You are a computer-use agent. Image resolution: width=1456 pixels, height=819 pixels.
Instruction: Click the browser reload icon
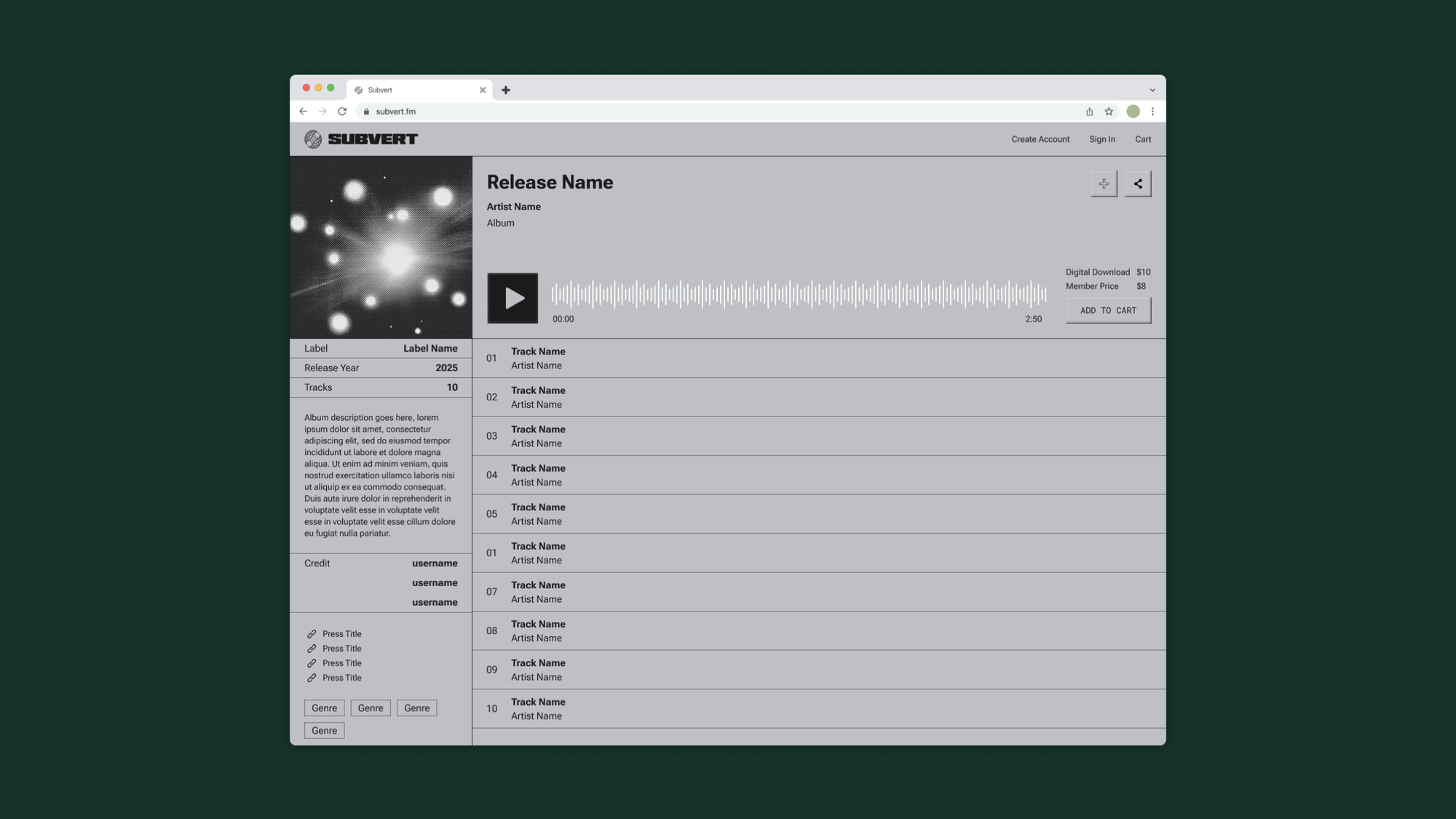click(x=342, y=111)
